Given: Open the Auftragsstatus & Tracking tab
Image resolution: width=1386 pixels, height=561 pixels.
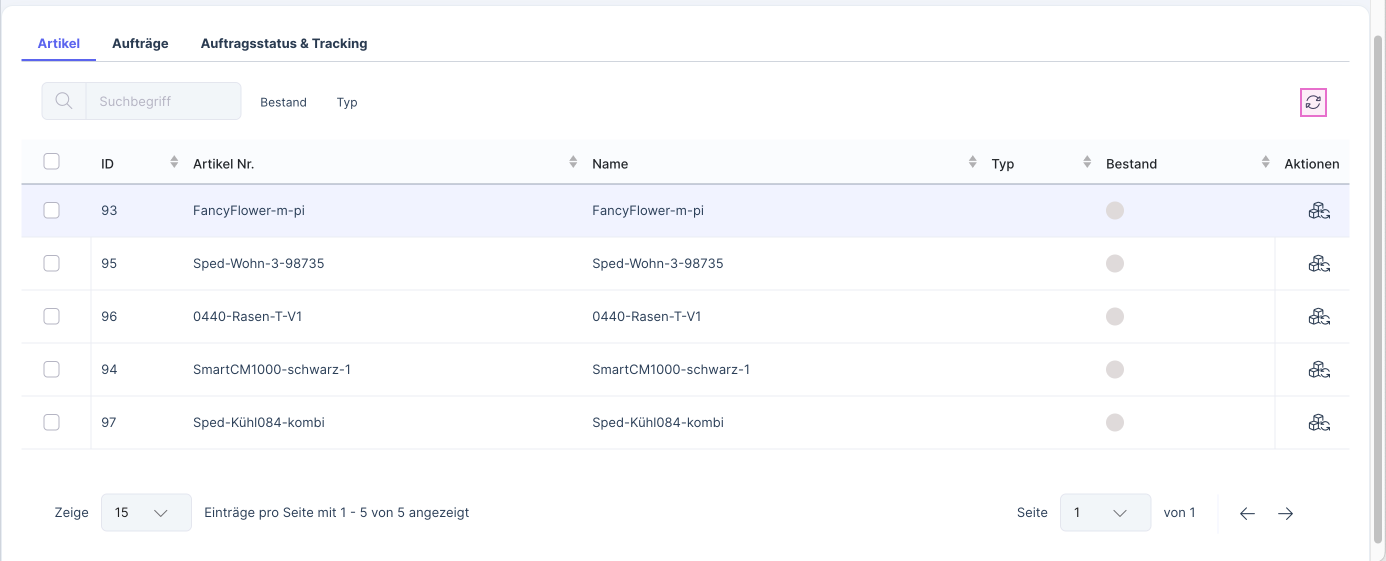Looking at the screenshot, I should [284, 44].
